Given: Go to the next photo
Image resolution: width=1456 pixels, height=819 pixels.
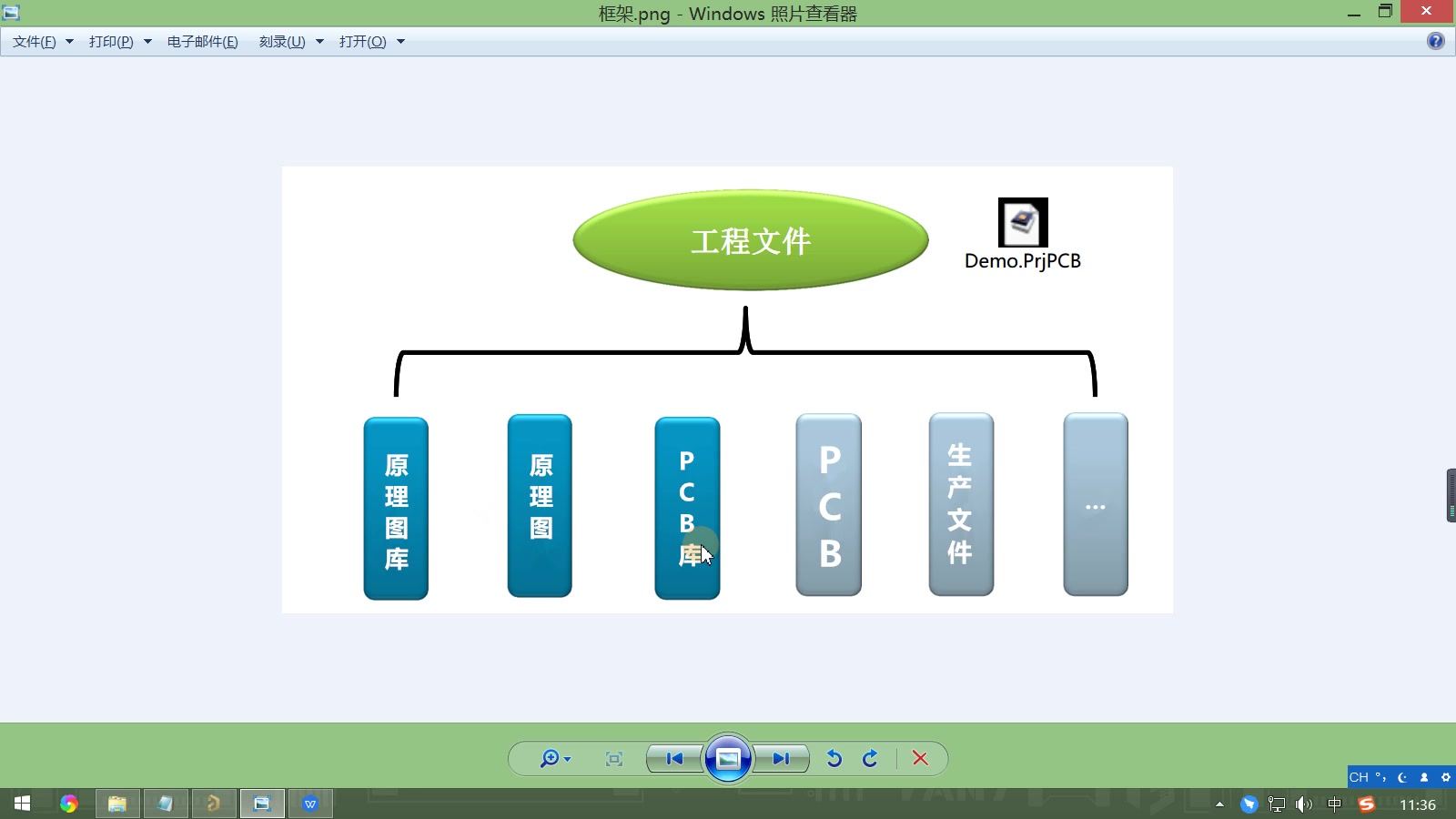Looking at the screenshot, I should click(x=782, y=759).
